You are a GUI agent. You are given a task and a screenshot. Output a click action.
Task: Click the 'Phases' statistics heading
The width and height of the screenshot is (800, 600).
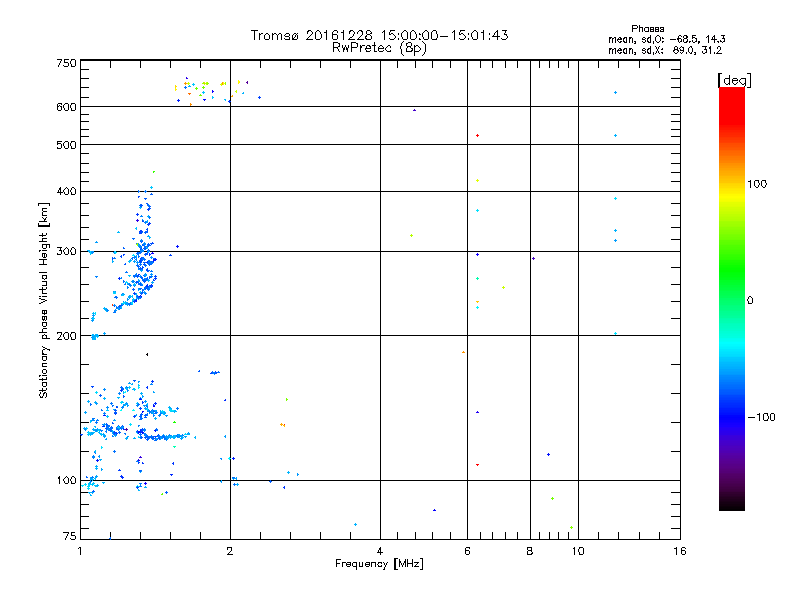point(647,29)
